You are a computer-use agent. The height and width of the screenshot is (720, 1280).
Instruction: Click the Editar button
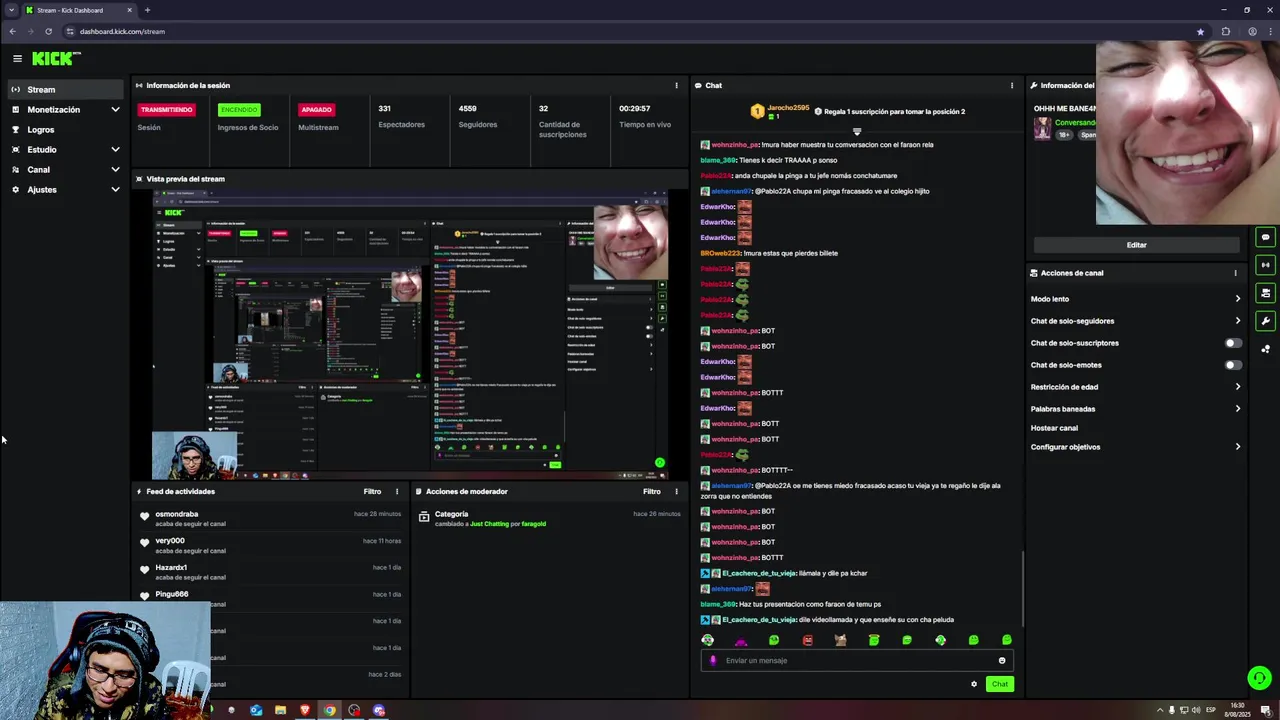pos(1137,245)
